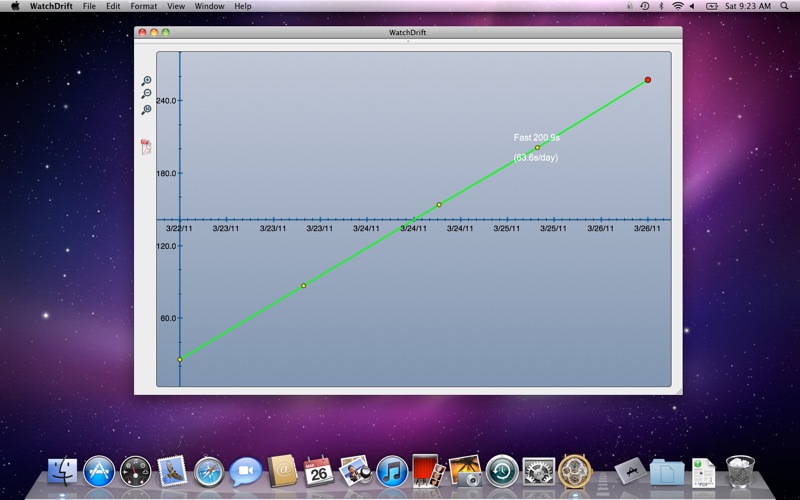800x500 pixels.
Task: Open the File menu
Action: [89, 6]
